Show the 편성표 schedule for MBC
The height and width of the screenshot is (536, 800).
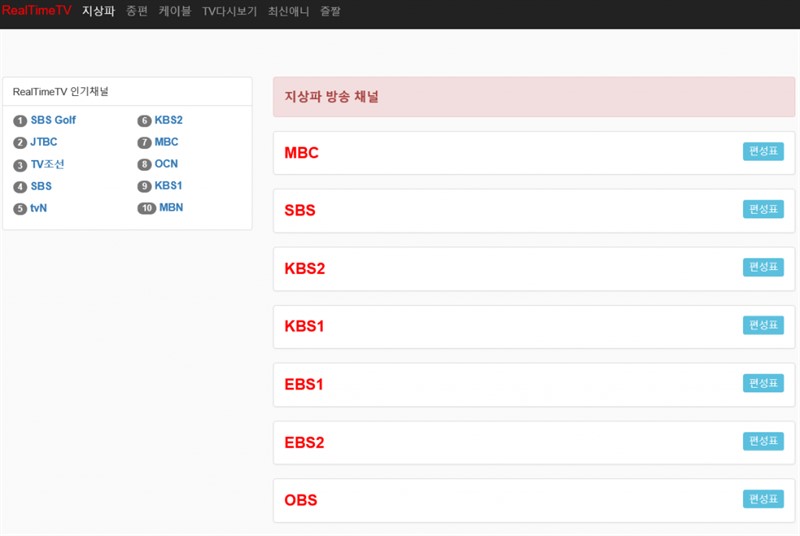(763, 152)
